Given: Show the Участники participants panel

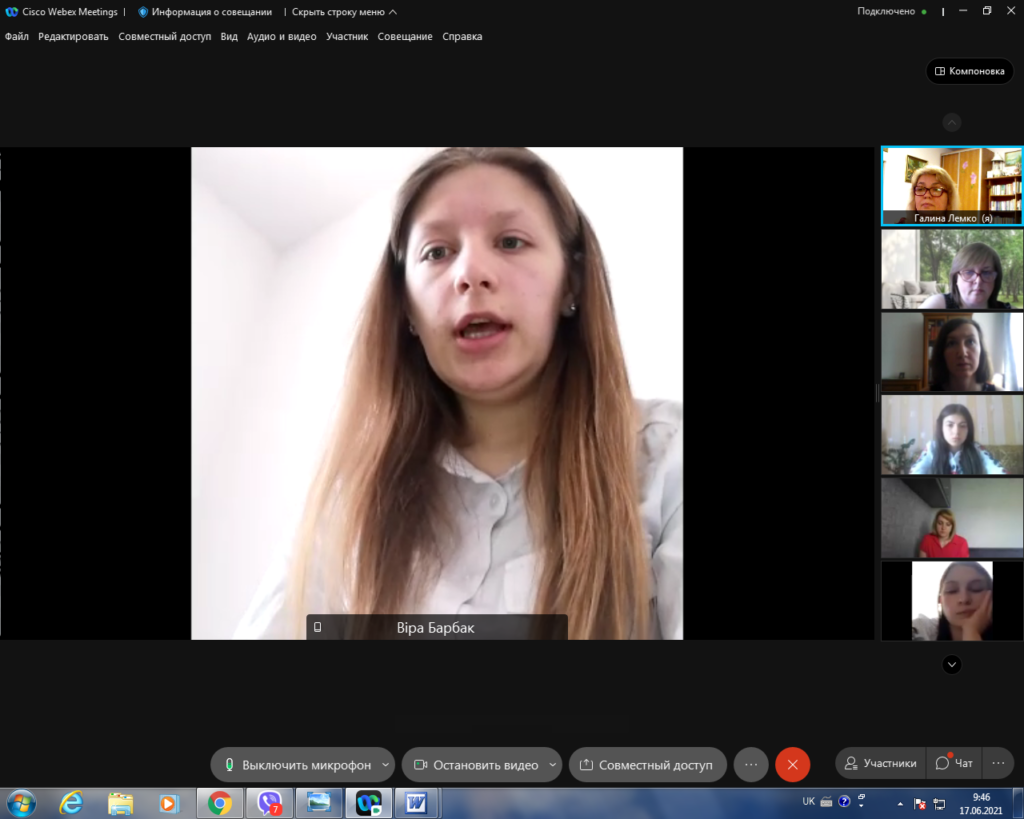Looking at the screenshot, I should click(881, 763).
